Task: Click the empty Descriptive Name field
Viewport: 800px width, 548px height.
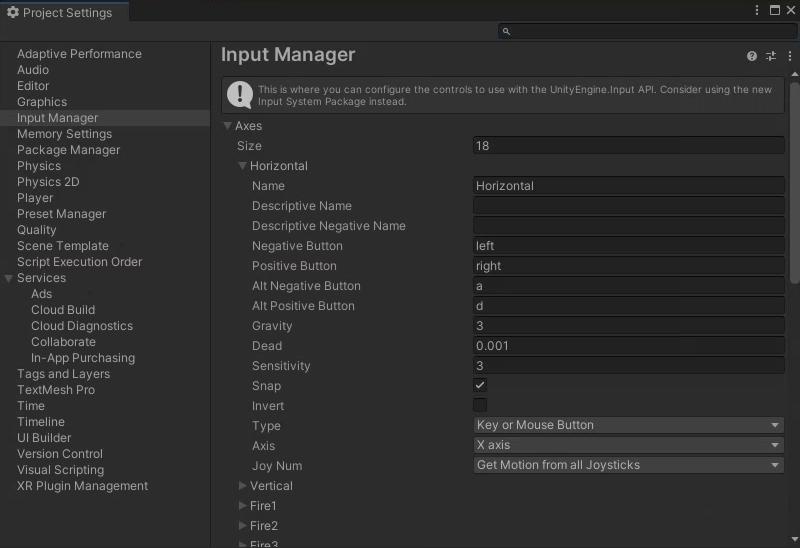Action: point(629,206)
